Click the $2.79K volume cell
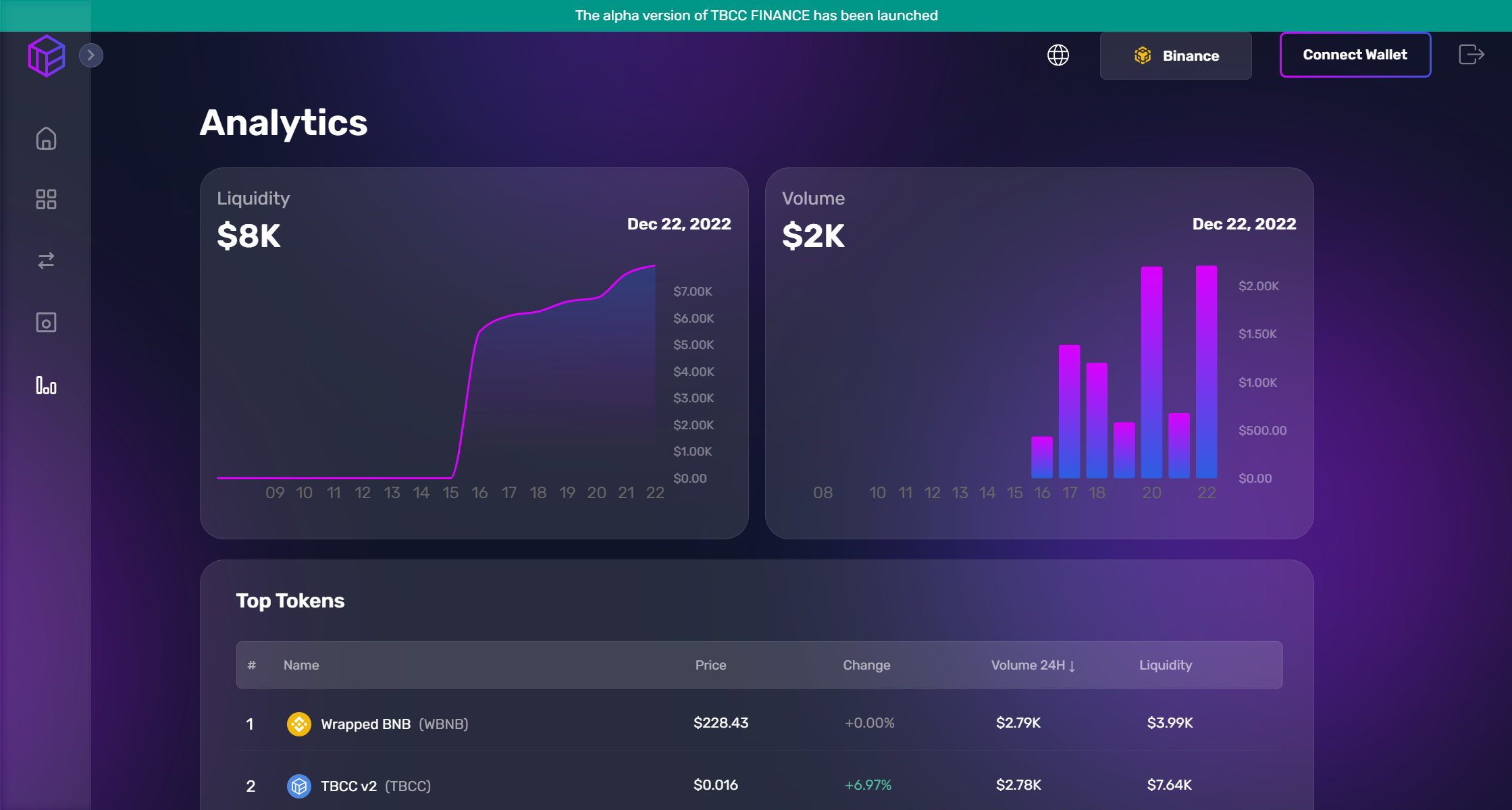The width and height of the screenshot is (1512, 810). point(1018,723)
